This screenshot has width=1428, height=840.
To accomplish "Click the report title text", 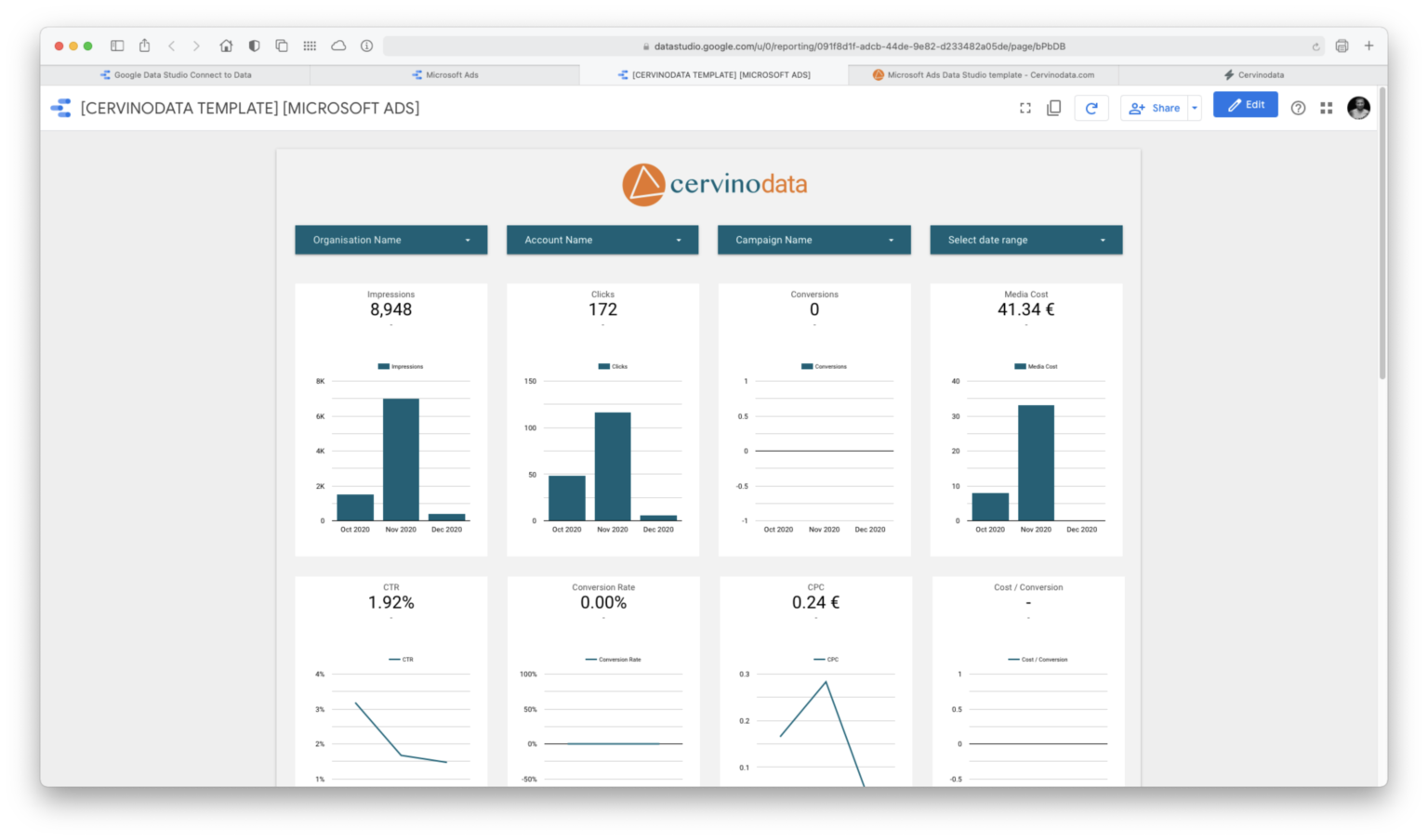I will coord(250,108).
